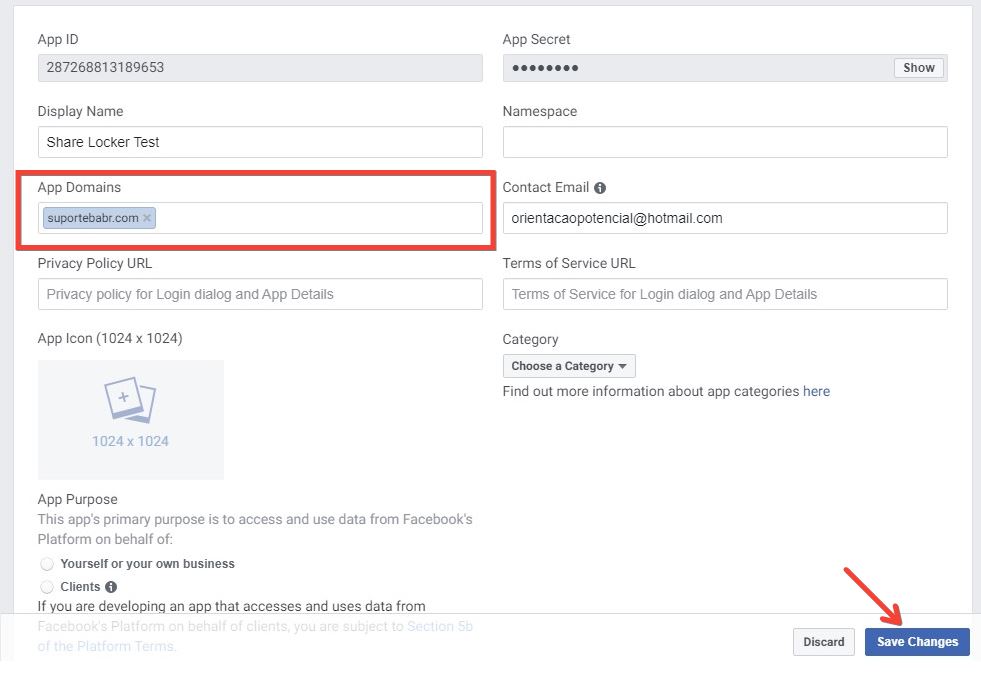The width and height of the screenshot is (981, 679).
Task: Click the Privacy Policy URL field
Action: pos(260,294)
